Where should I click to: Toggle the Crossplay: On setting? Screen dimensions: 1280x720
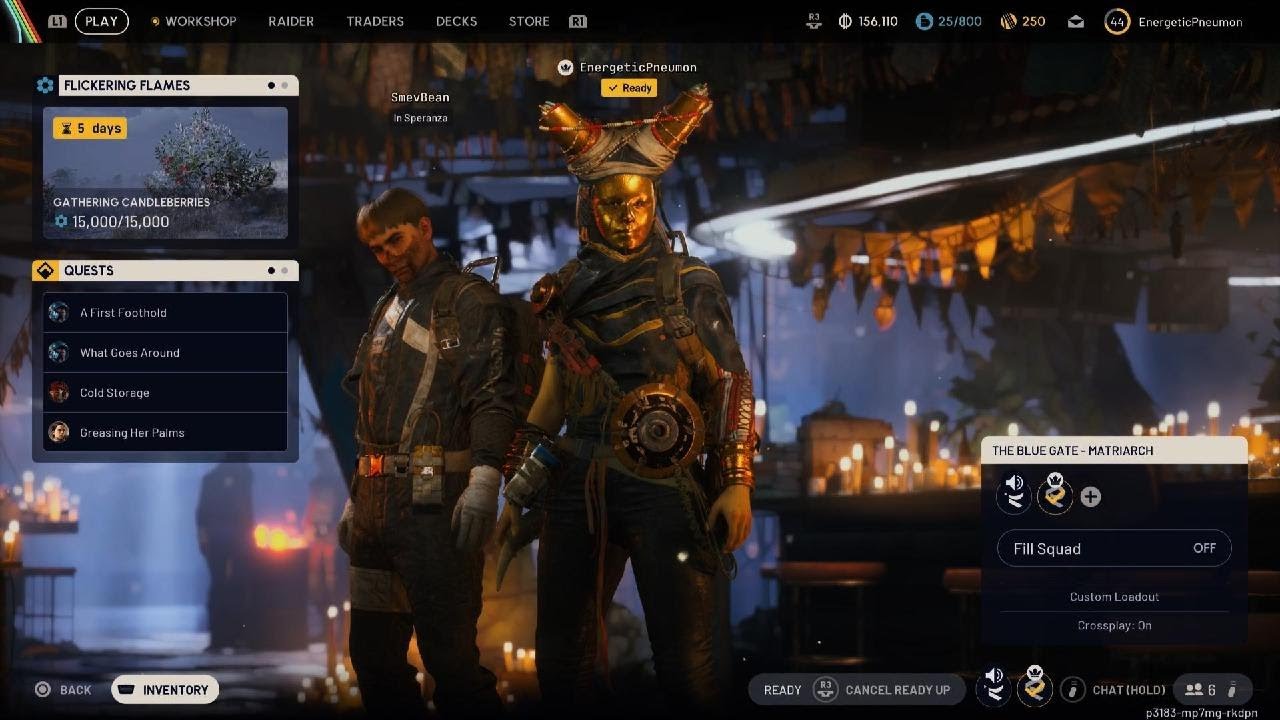[1114, 625]
